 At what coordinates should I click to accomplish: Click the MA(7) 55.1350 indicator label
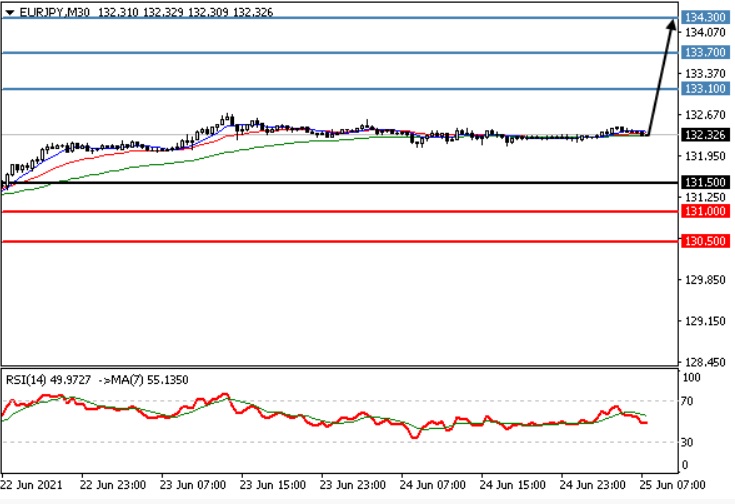click(x=149, y=380)
